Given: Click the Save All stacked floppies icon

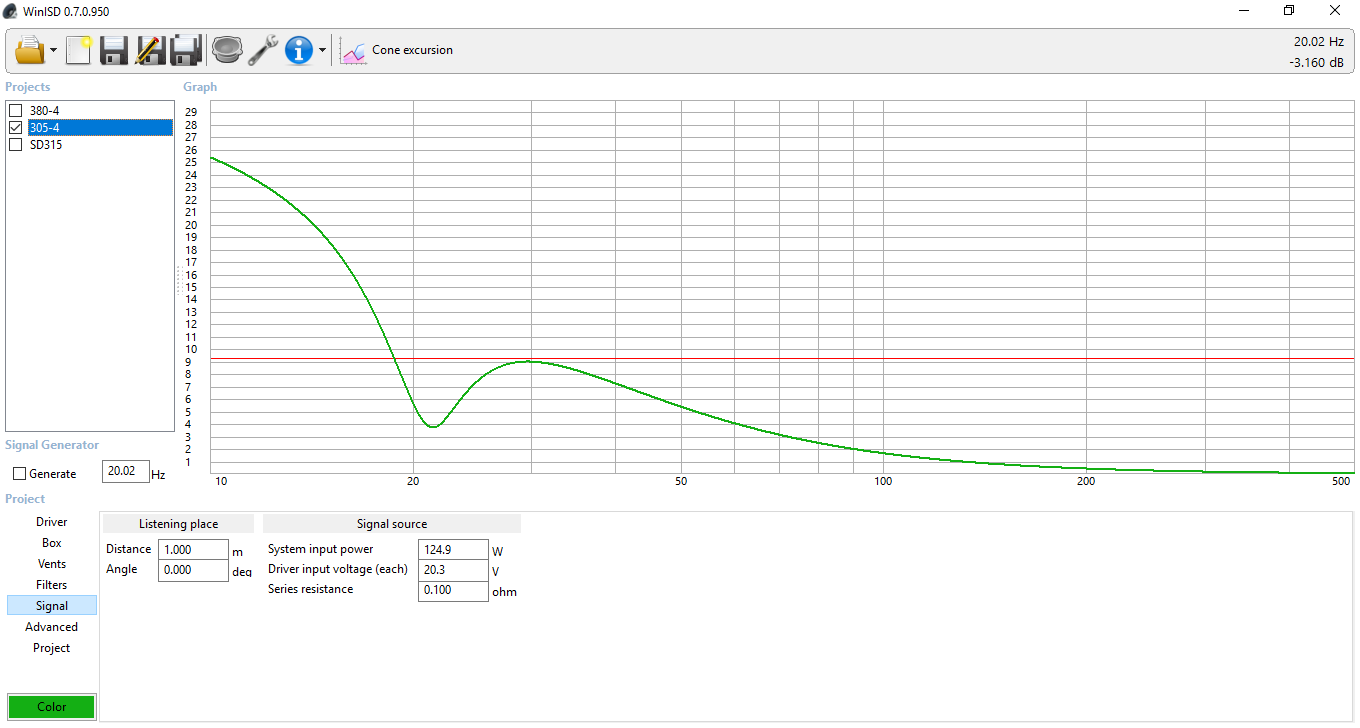Looking at the screenshot, I should pos(187,50).
